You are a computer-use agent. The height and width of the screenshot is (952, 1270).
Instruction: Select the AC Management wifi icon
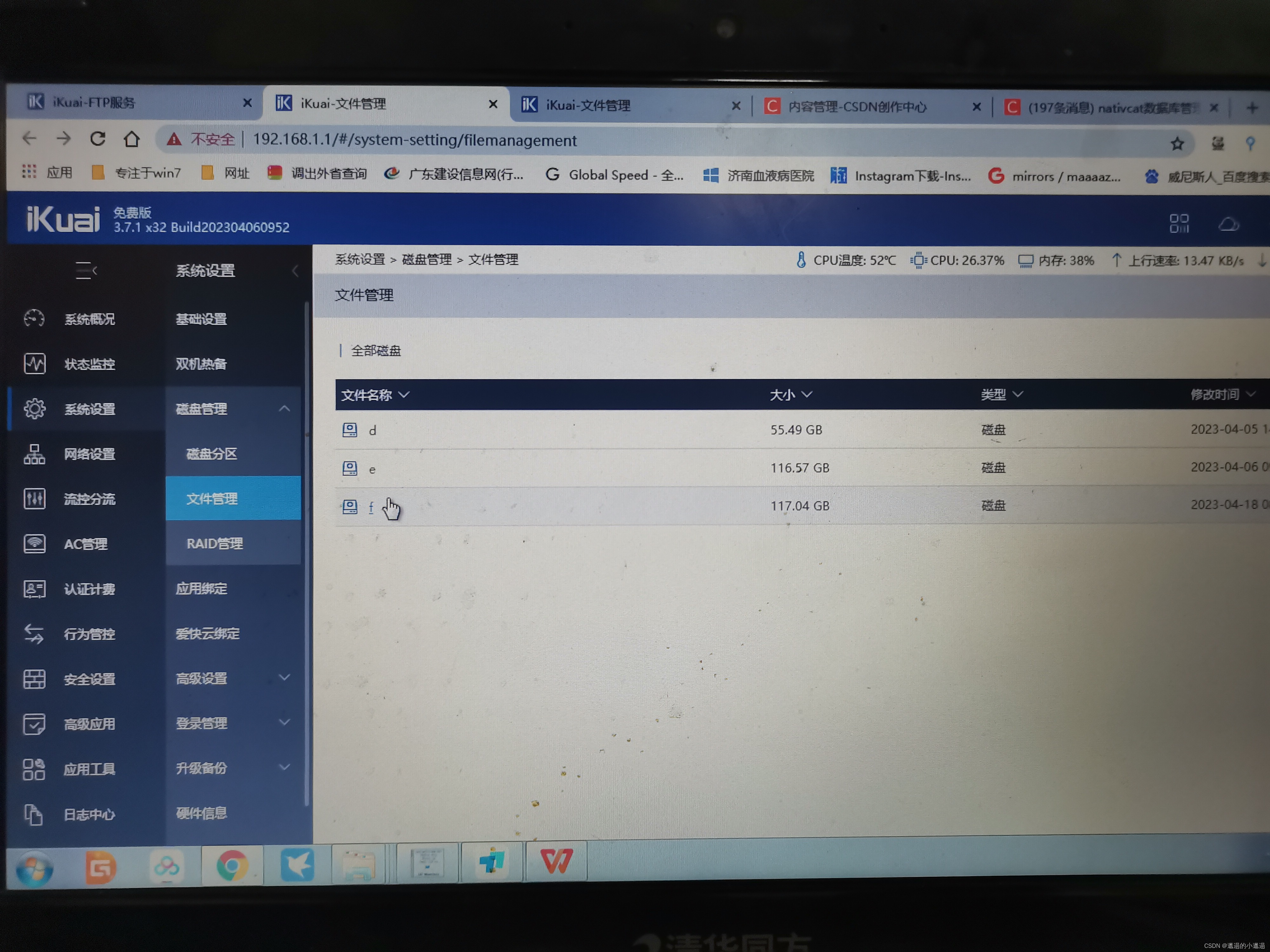[x=34, y=543]
